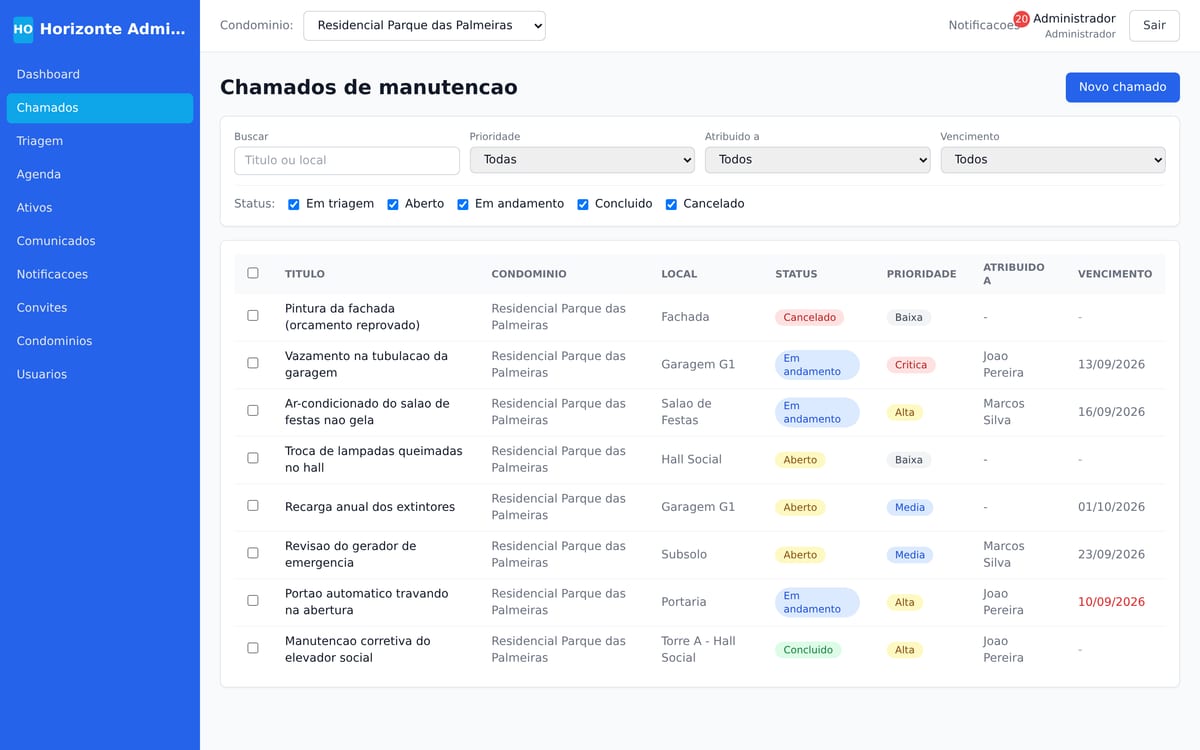
Task: Expand the Prioridade filter dropdown
Action: coord(582,160)
